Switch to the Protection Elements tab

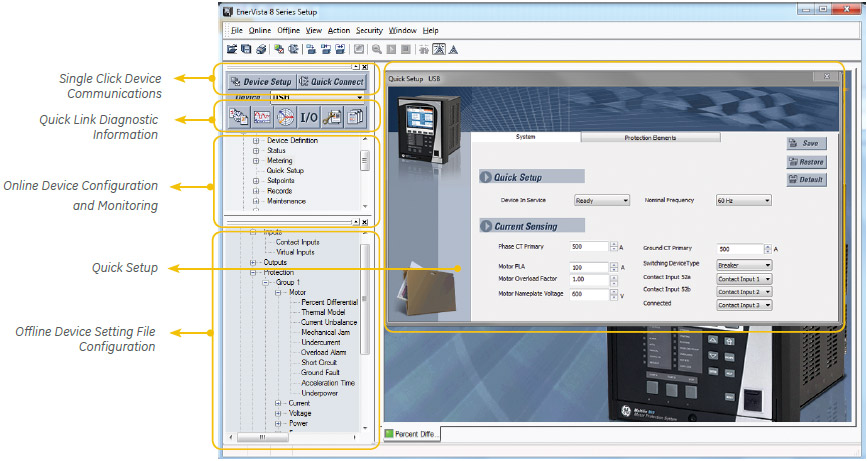coord(650,138)
